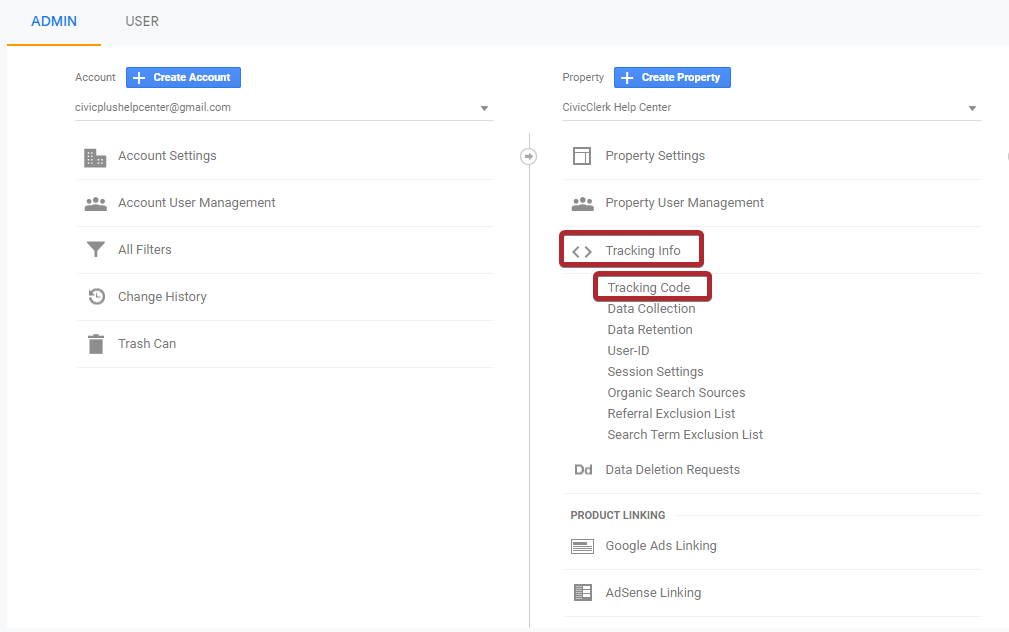Open Account Settings

(x=167, y=156)
